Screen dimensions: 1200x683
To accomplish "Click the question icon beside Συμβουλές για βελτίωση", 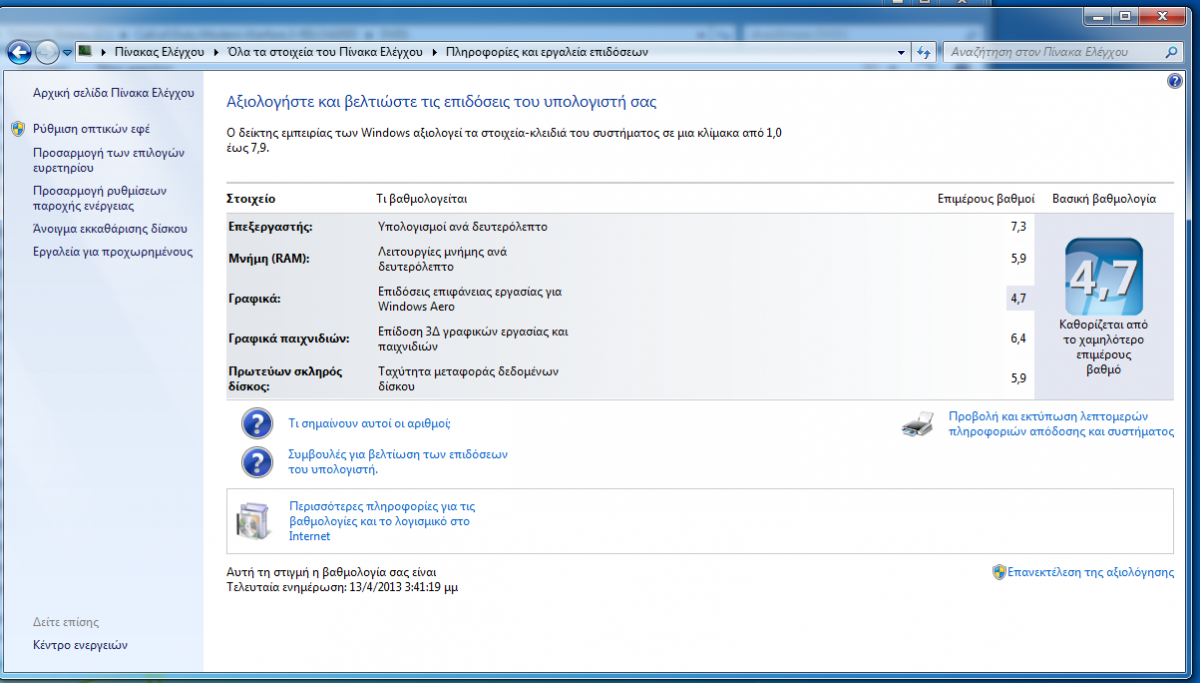I will (257, 462).
